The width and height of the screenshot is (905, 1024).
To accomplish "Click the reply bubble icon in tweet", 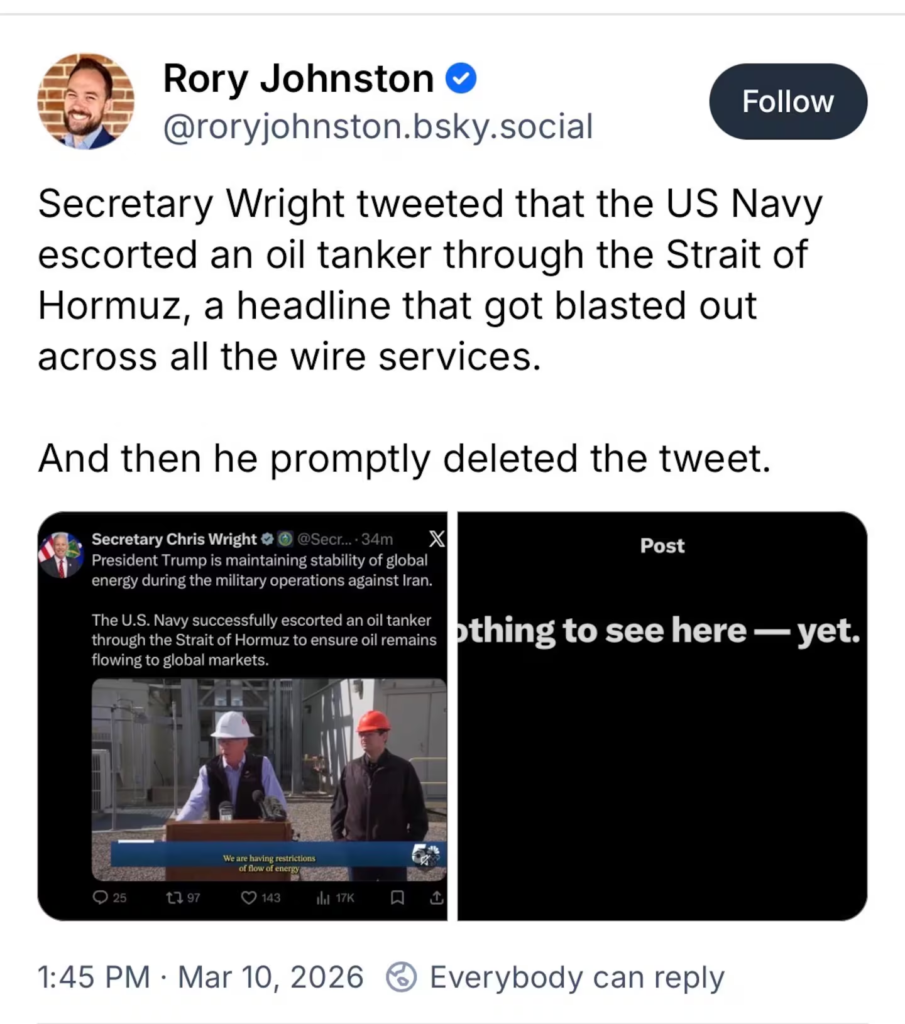I will [x=100, y=897].
